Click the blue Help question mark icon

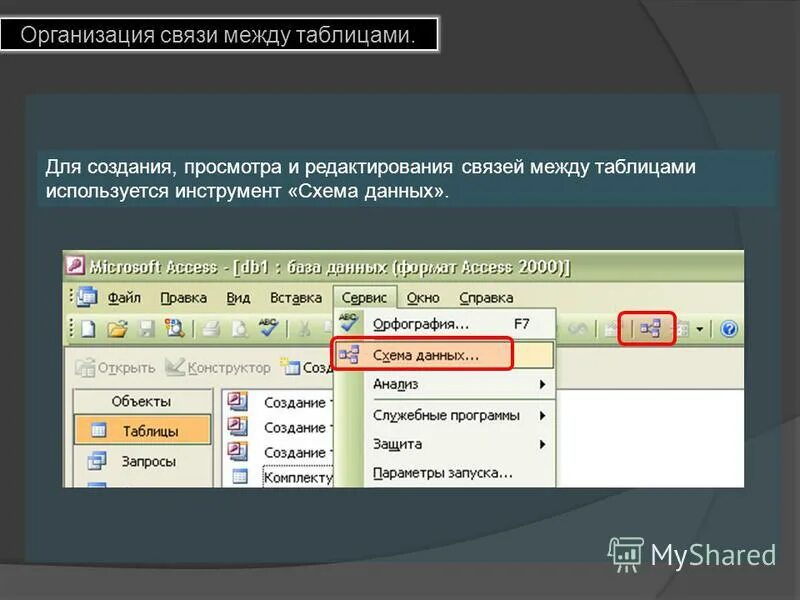coord(729,329)
